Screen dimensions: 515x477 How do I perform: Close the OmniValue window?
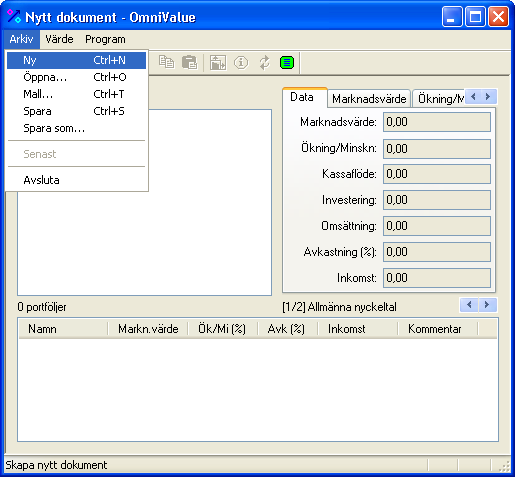point(498,16)
